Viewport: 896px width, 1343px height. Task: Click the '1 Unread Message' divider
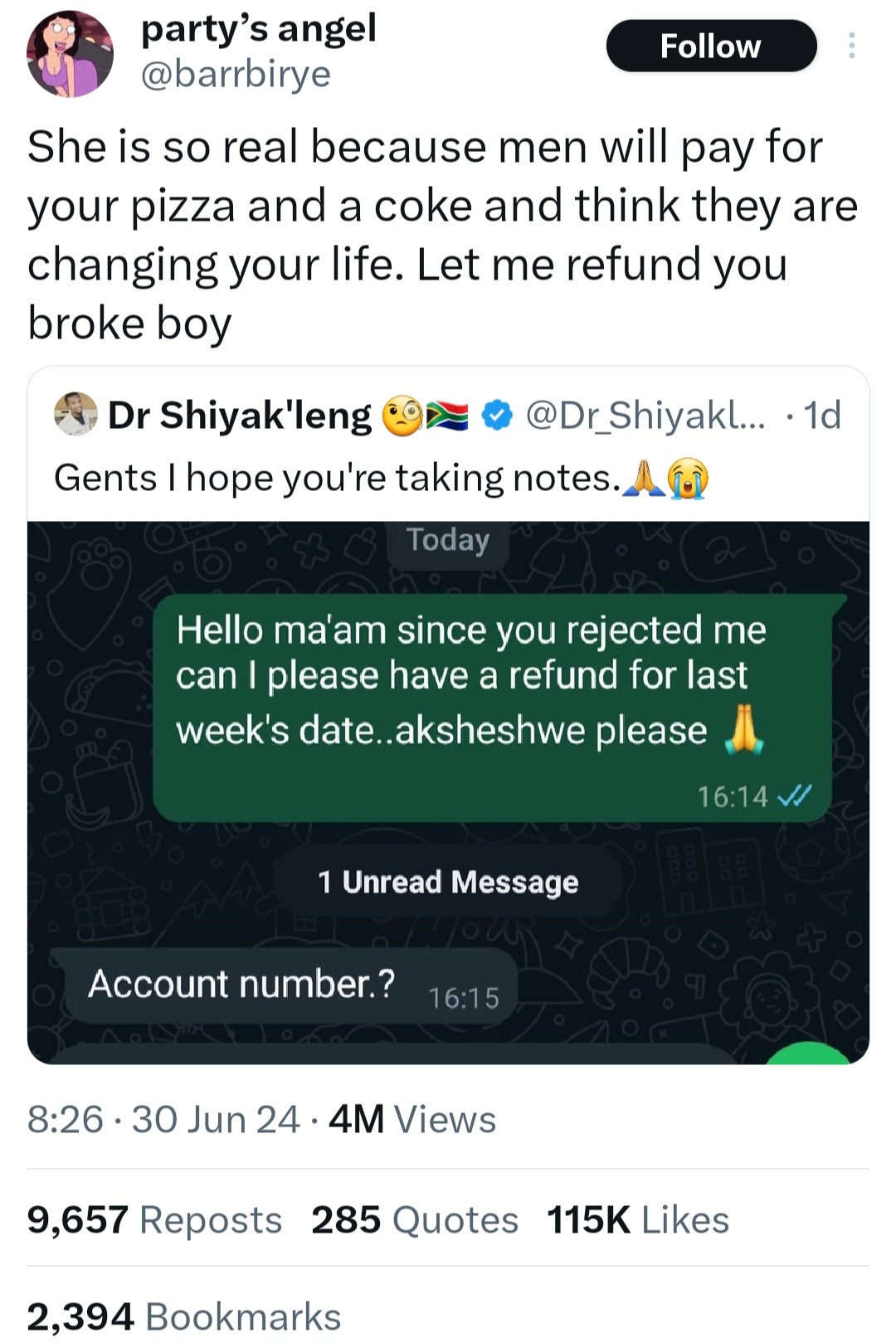tap(448, 882)
